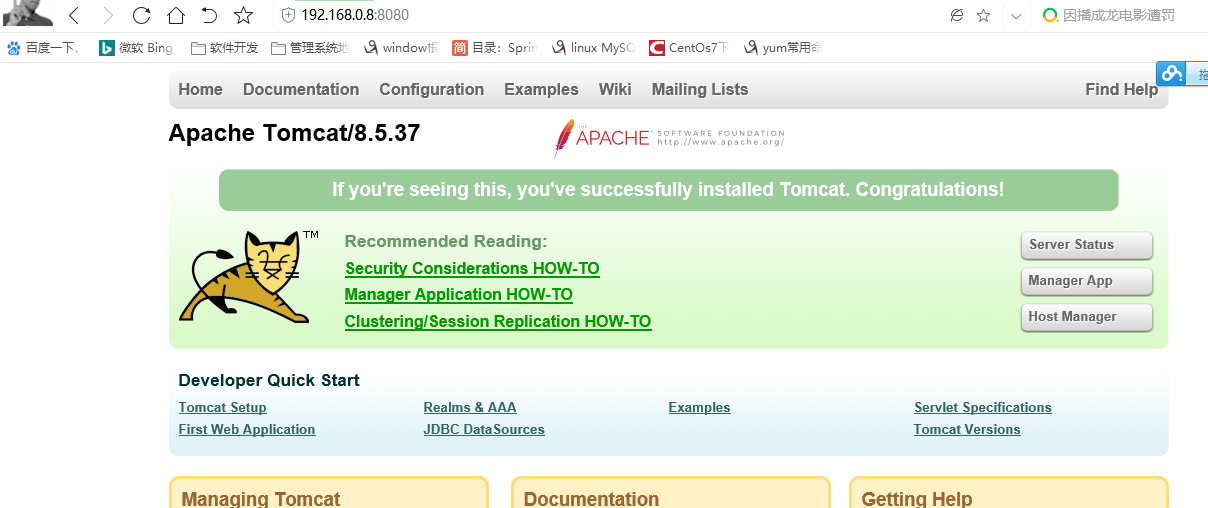Go to the browser home page icon
This screenshot has width=1208, height=508.
(x=175, y=15)
